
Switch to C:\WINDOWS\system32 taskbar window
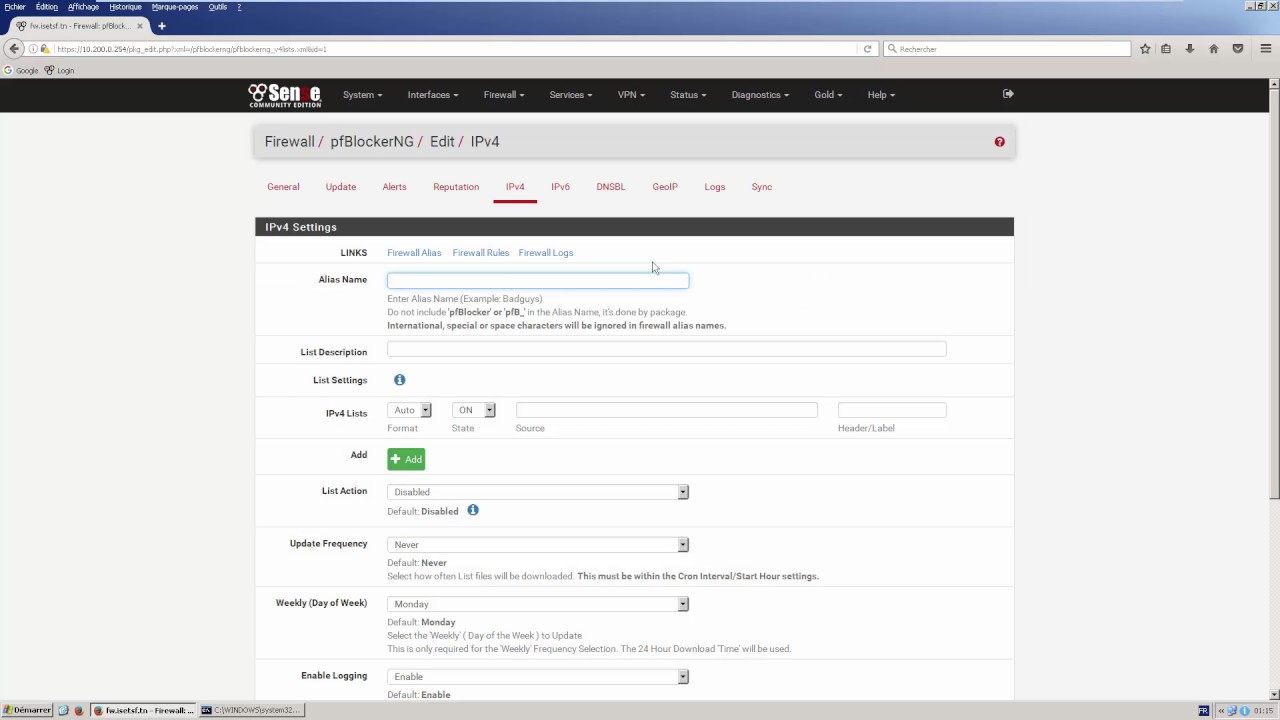coord(250,710)
